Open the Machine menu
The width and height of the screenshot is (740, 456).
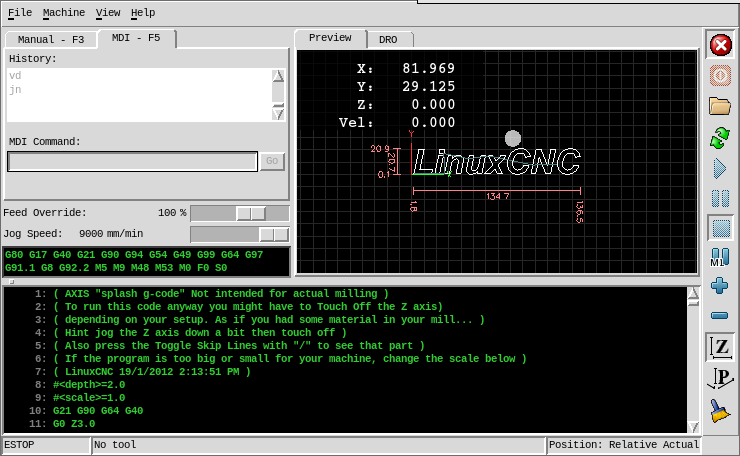(64, 13)
